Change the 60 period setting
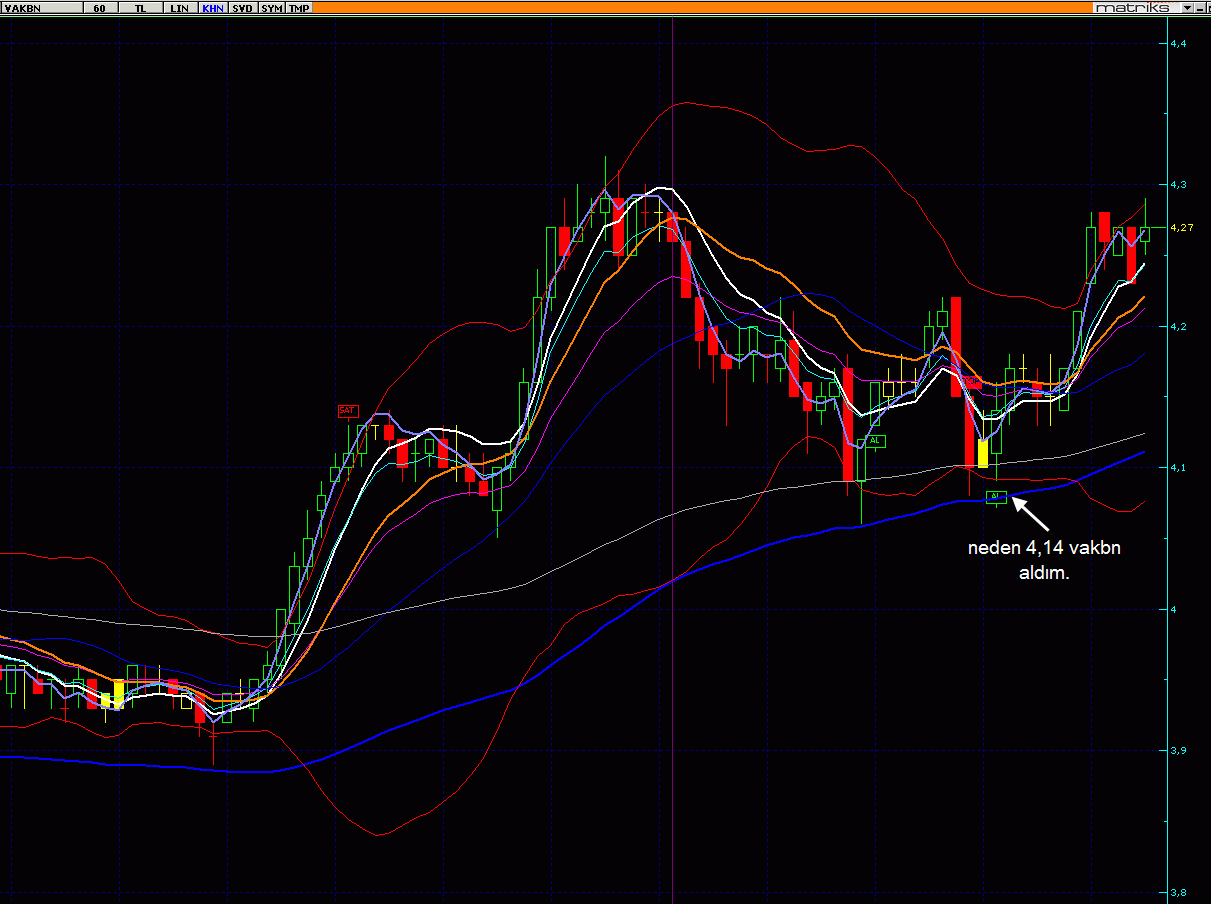Screen dimensions: 1211x904 [x=99, y=7]
